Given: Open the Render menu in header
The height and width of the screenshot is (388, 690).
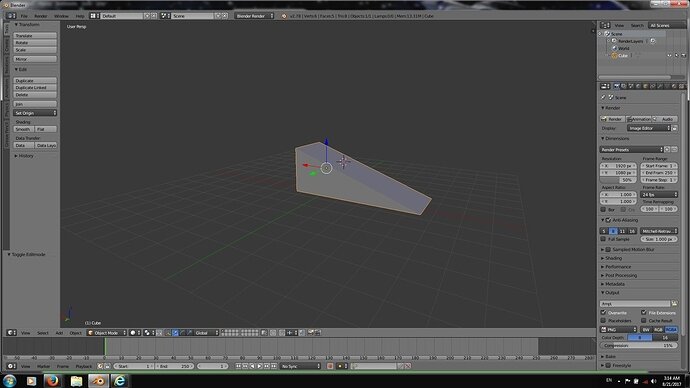Looking at the screenshot, I should click(x=41, y=16).
